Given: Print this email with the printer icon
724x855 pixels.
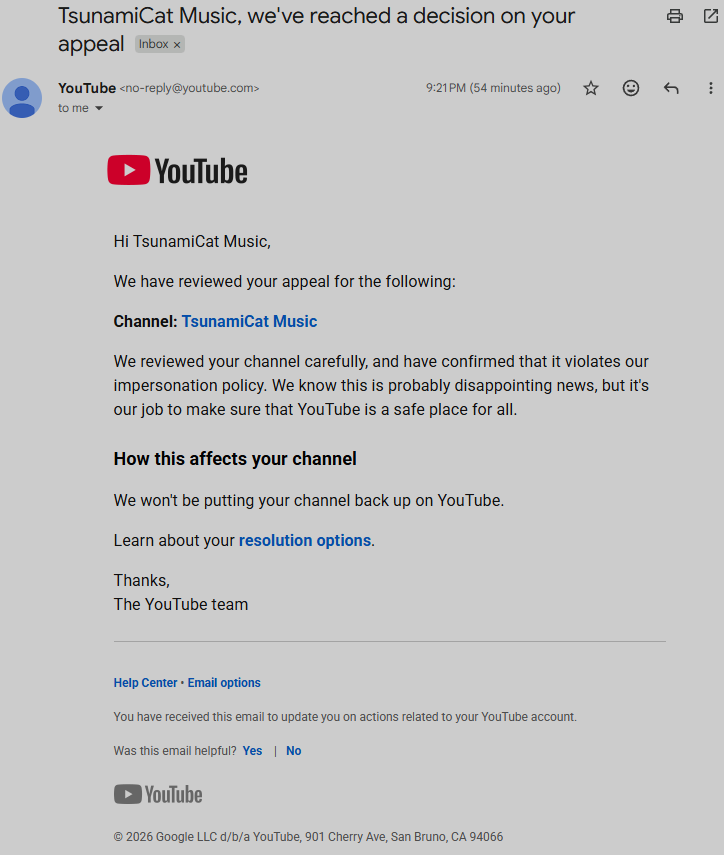Looking at the screenshot, I should click(675, 16).
